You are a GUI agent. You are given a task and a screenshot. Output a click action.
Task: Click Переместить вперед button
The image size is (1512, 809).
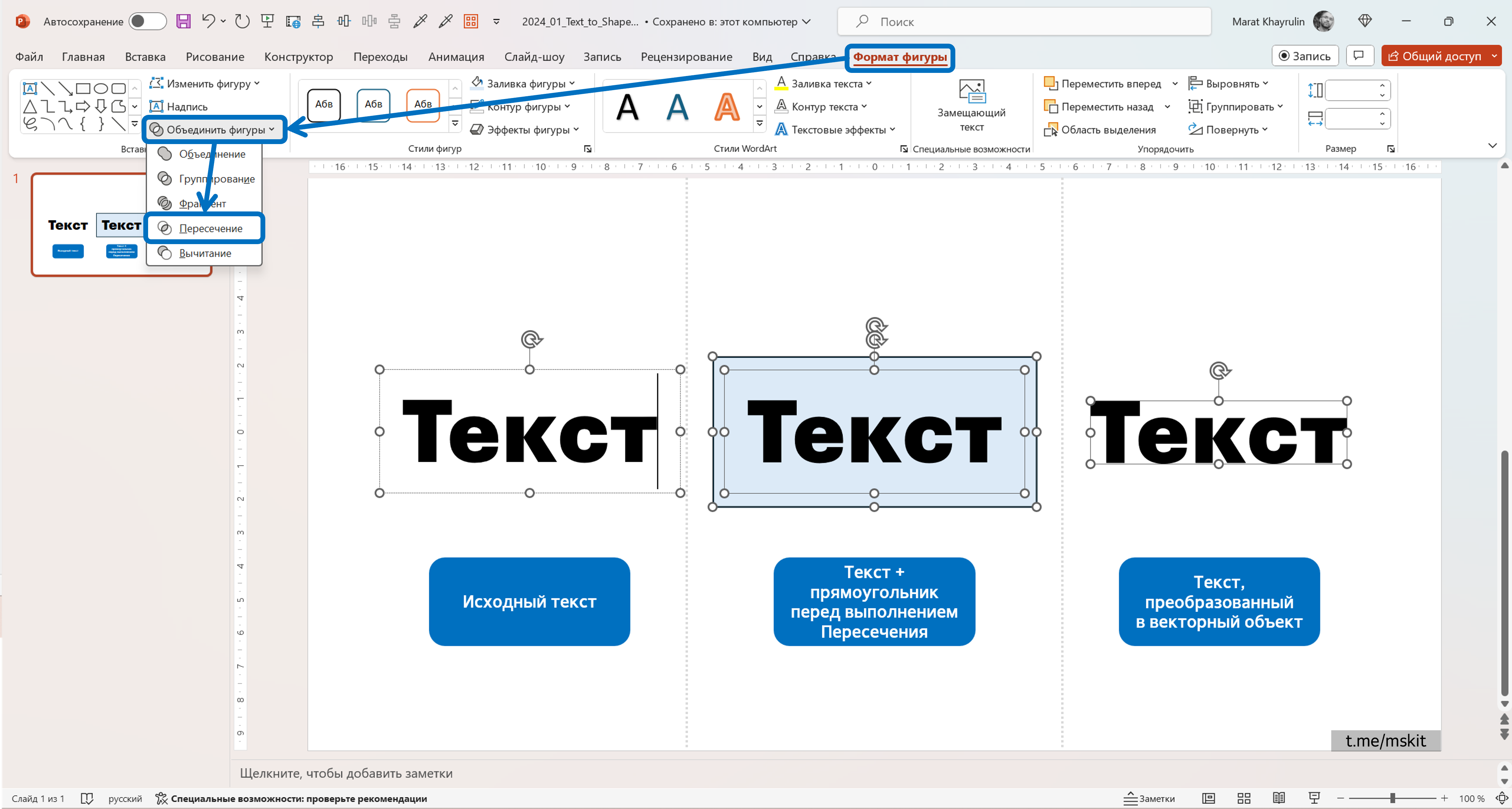[x=1103, y=83]
